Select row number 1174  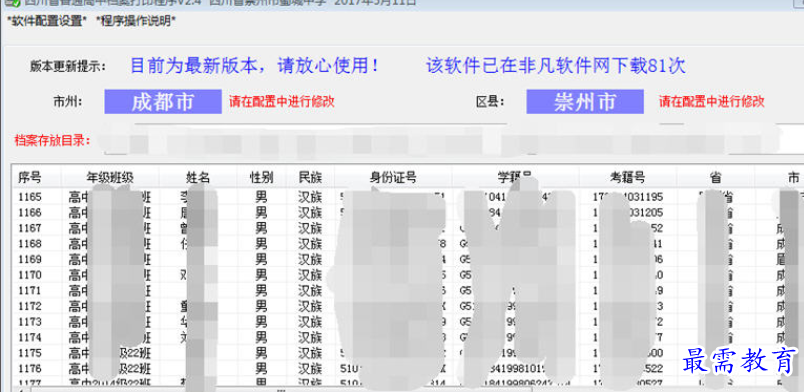tap(30, 338)
